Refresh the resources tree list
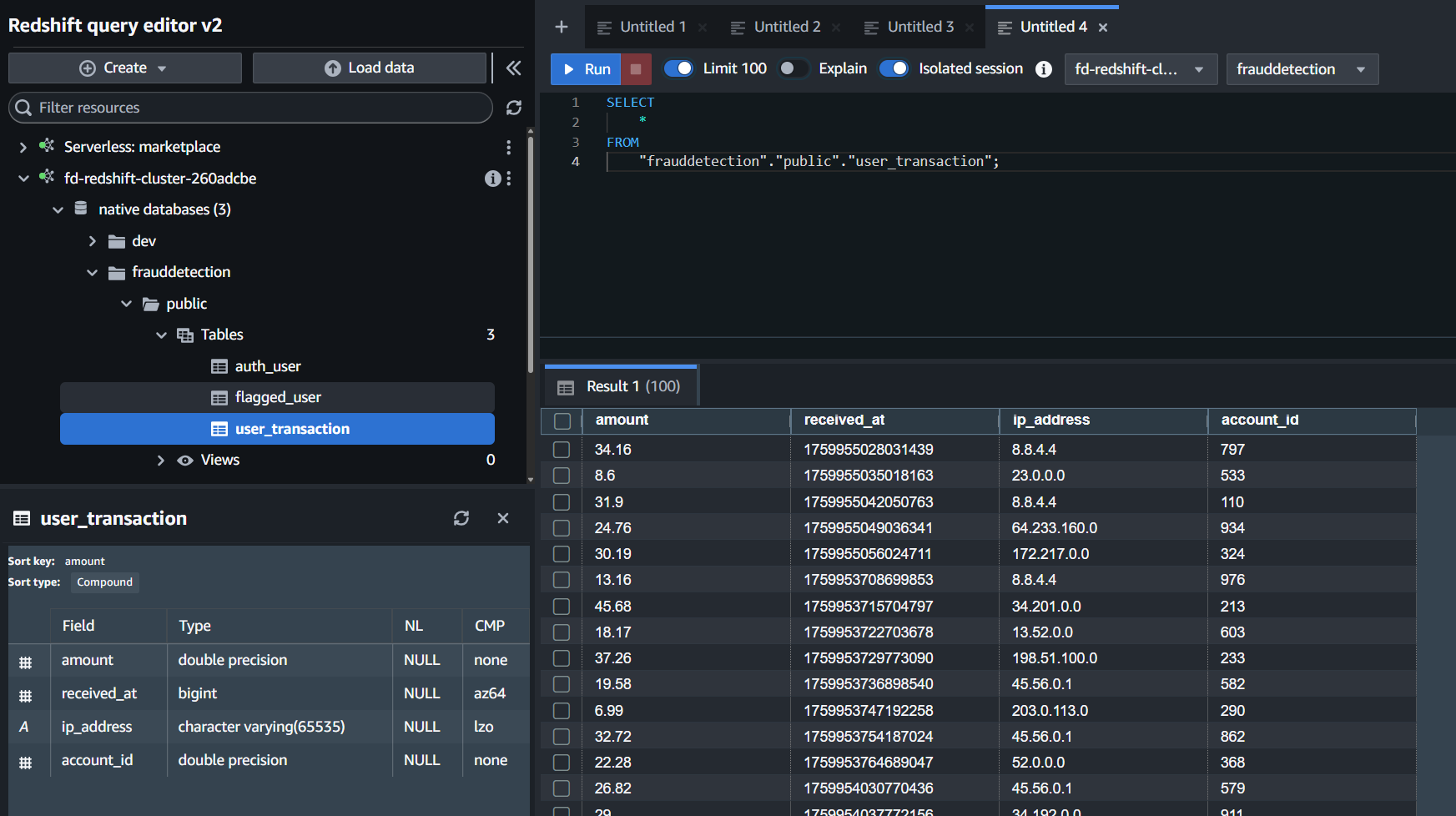 pos(514,108)
